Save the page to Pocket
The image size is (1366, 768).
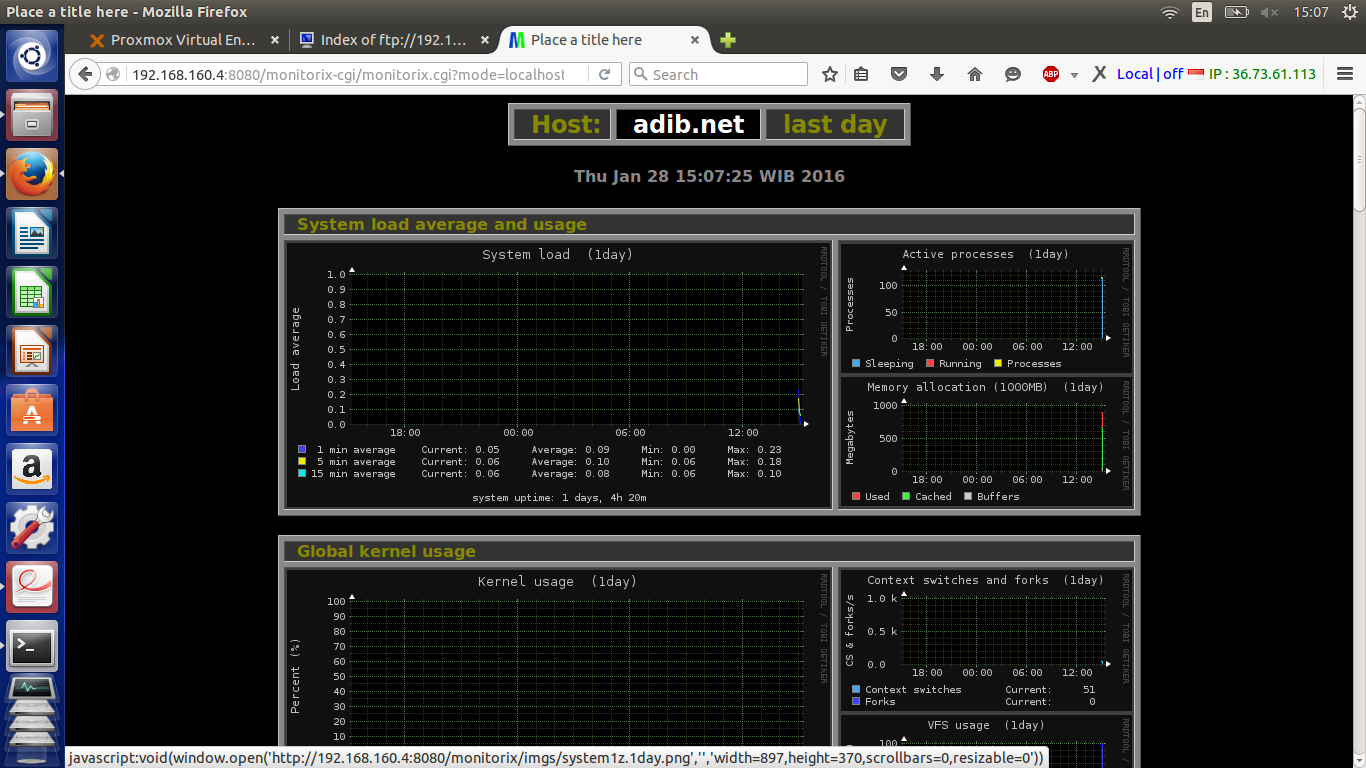tap(899, 74)
